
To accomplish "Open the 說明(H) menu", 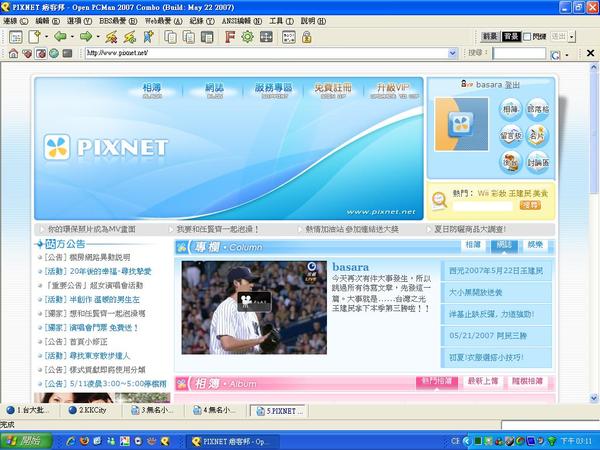I will point(313,21).
